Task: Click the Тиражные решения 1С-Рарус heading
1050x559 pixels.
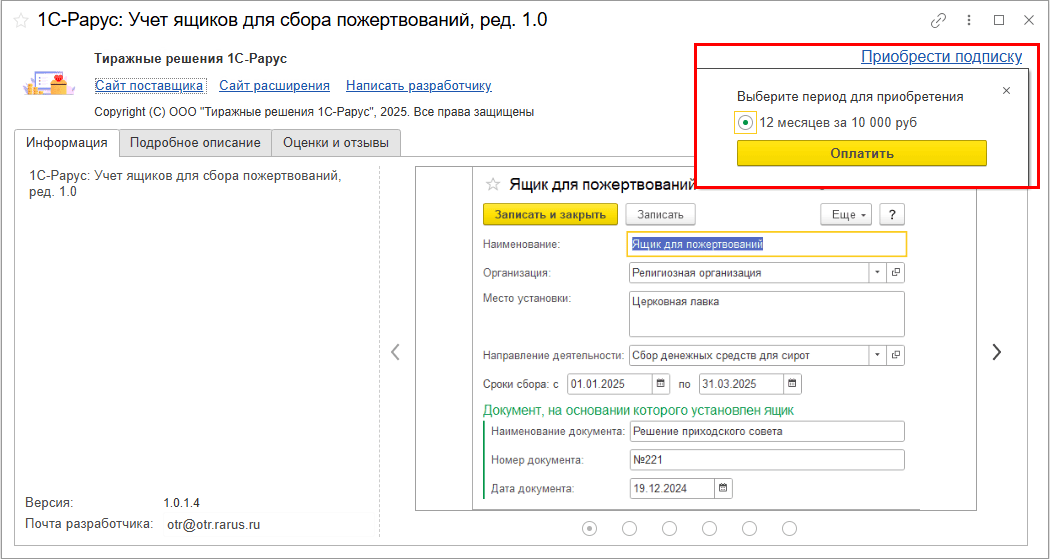Action: (x=191, y=59)
